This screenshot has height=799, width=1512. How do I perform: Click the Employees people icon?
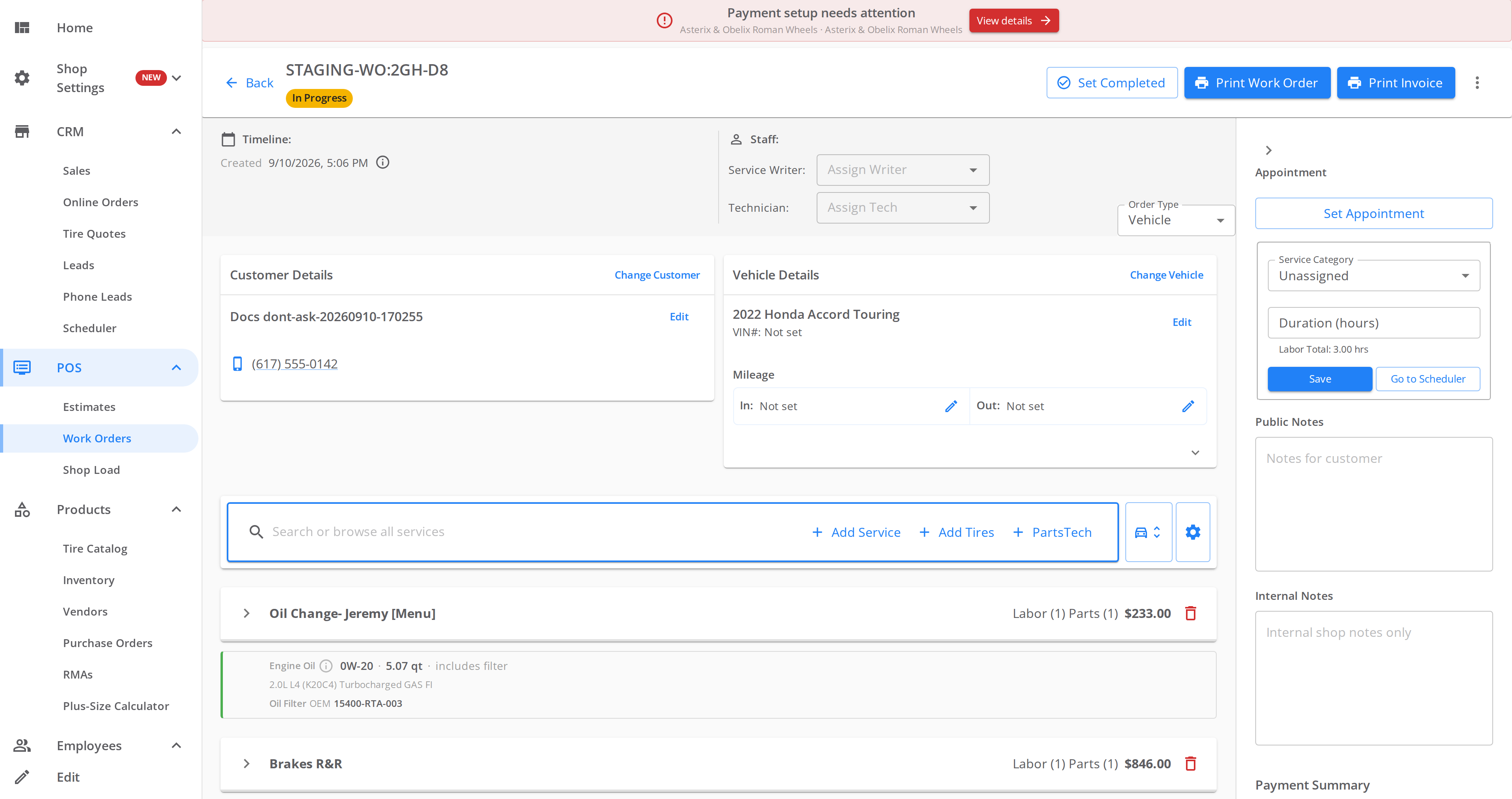point(22,745)
